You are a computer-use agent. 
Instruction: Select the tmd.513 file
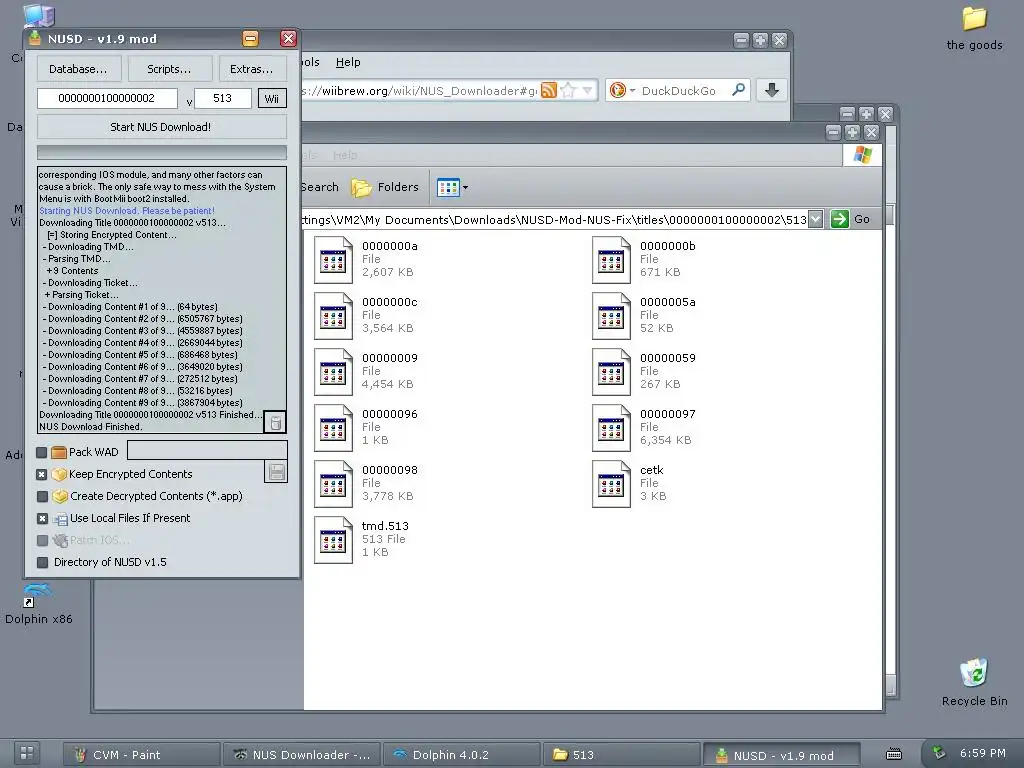(x=361, y=540)
